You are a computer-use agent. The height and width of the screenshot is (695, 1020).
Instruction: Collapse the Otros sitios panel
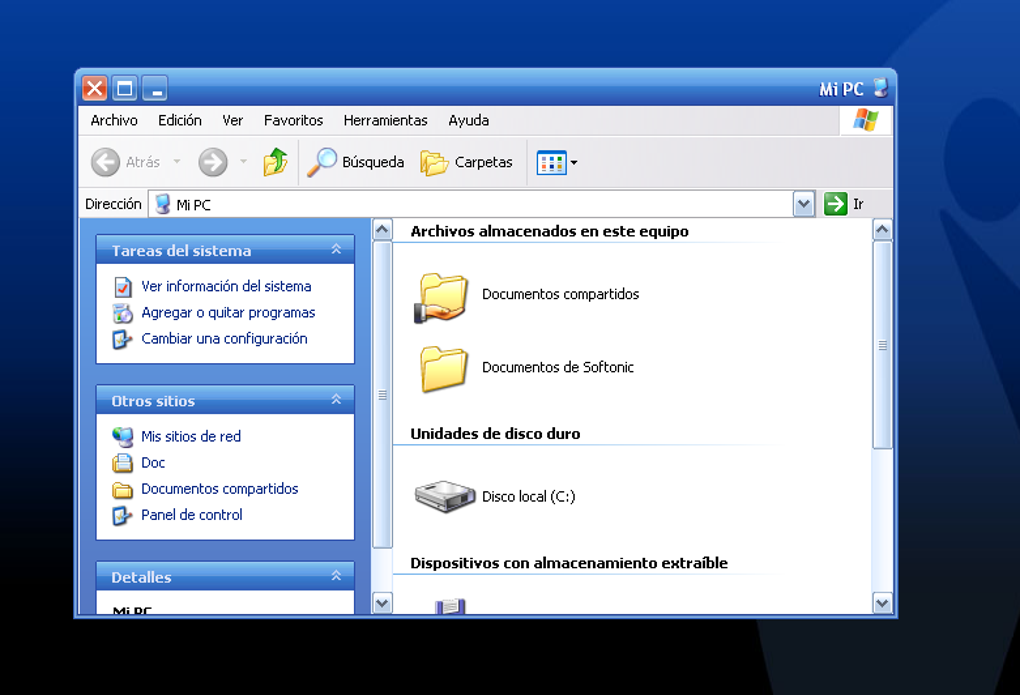coord(336,400)
